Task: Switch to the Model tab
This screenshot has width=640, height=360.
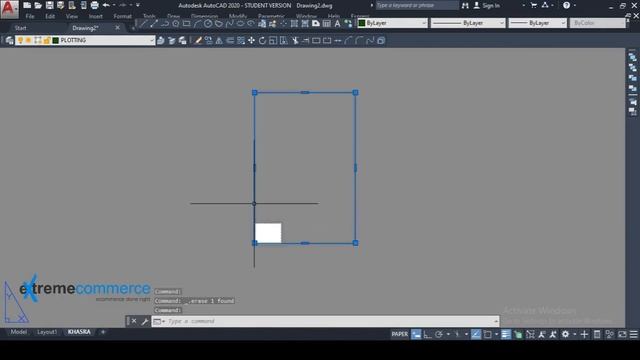Action: coord(18,332)
